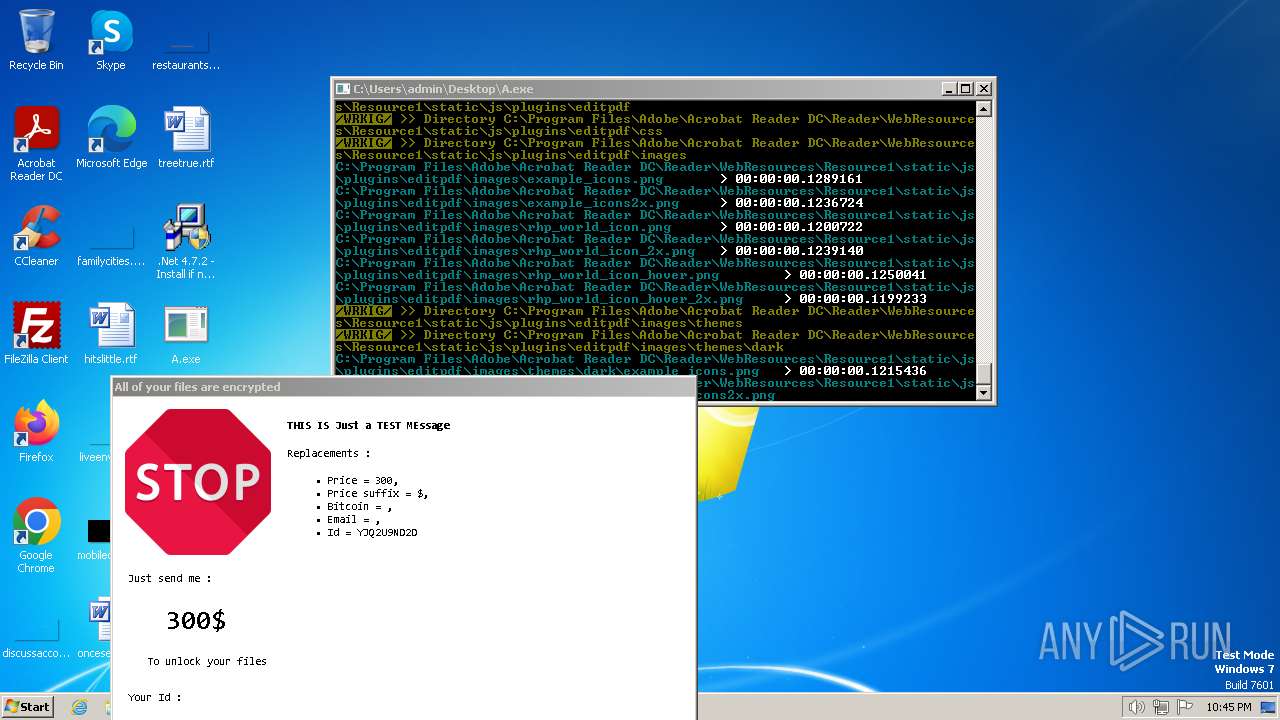Click 'To unlock your files' text
Image resolution: width=1280 pixels, height=720 pixels.
pyautogui.click(x=207, y=662)
